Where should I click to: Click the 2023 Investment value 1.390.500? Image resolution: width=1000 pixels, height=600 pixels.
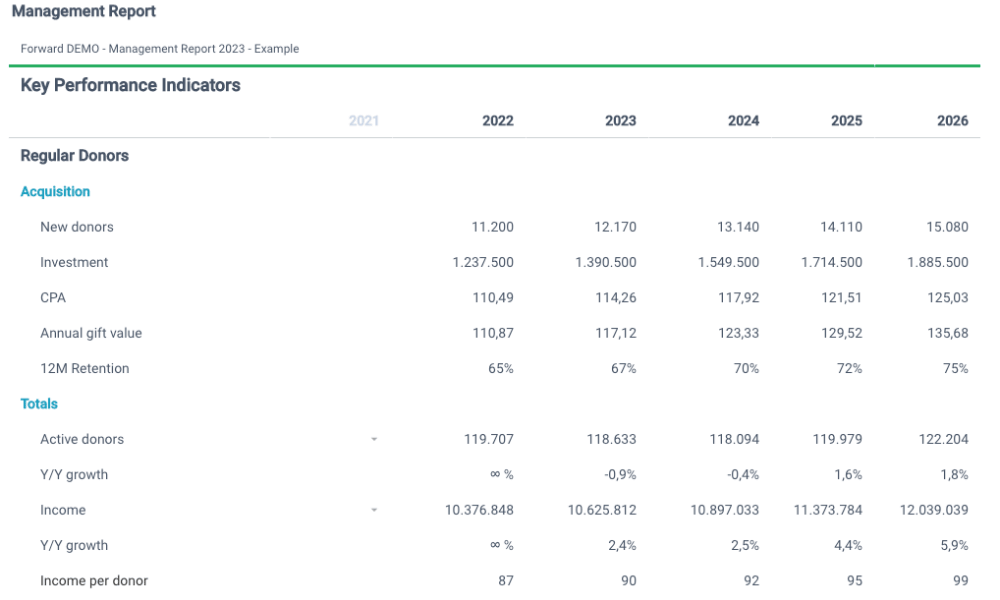click(x=605, y=262)
